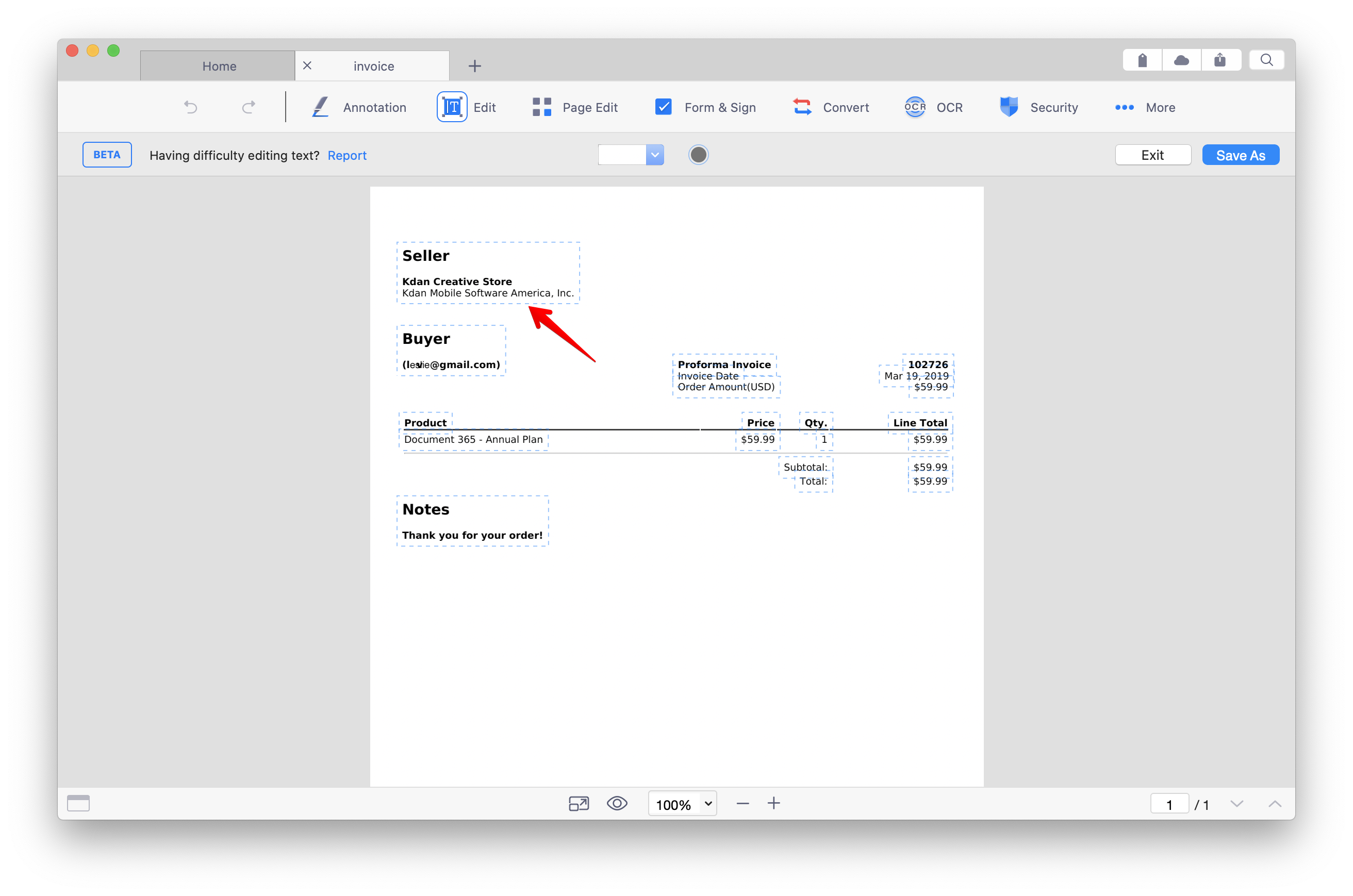Image resolution: width=1353 pixels, height=896 pixels.
Task: Open the Report link
Action: (347, 155)
